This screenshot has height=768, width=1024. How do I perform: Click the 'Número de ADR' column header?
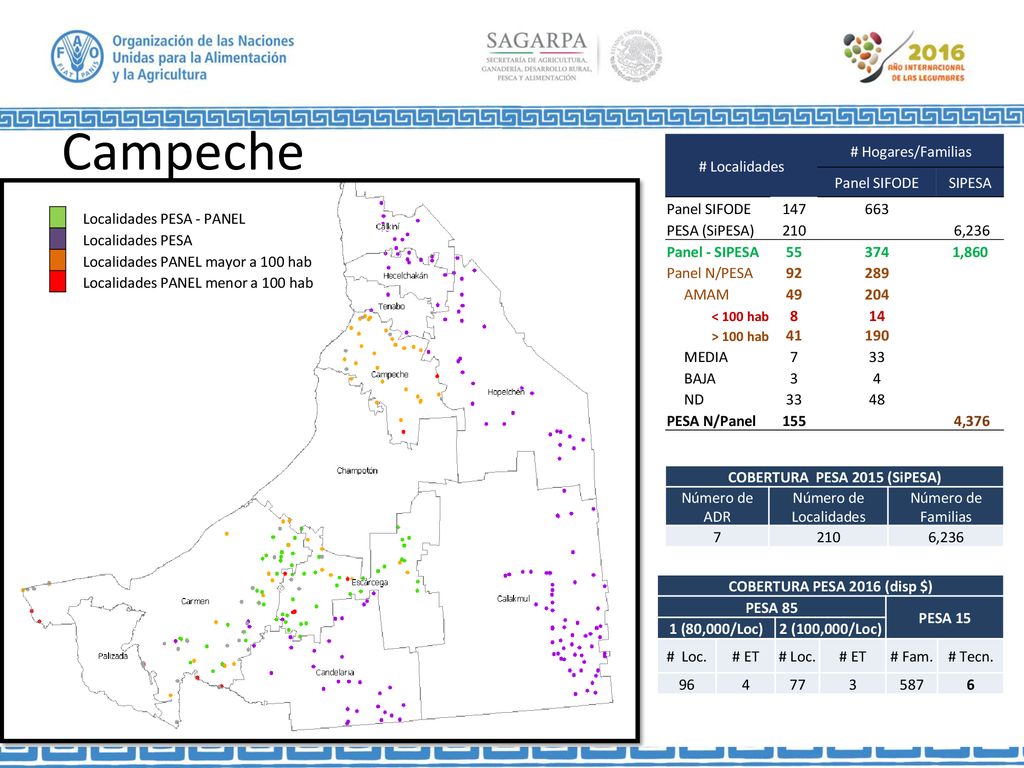717,506
